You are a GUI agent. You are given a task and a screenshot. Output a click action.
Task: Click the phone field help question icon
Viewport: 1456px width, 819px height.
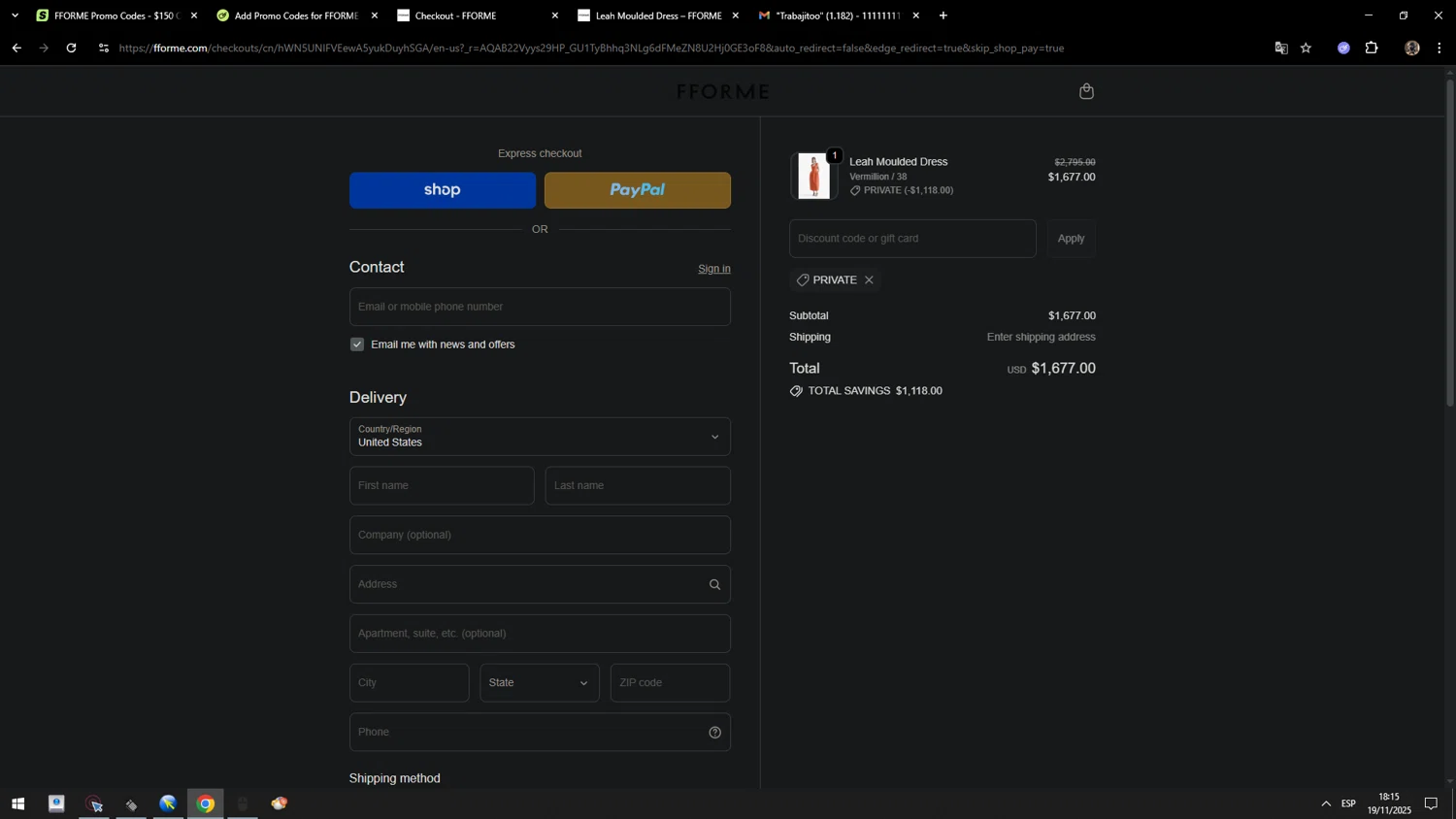tap(714, 733)
